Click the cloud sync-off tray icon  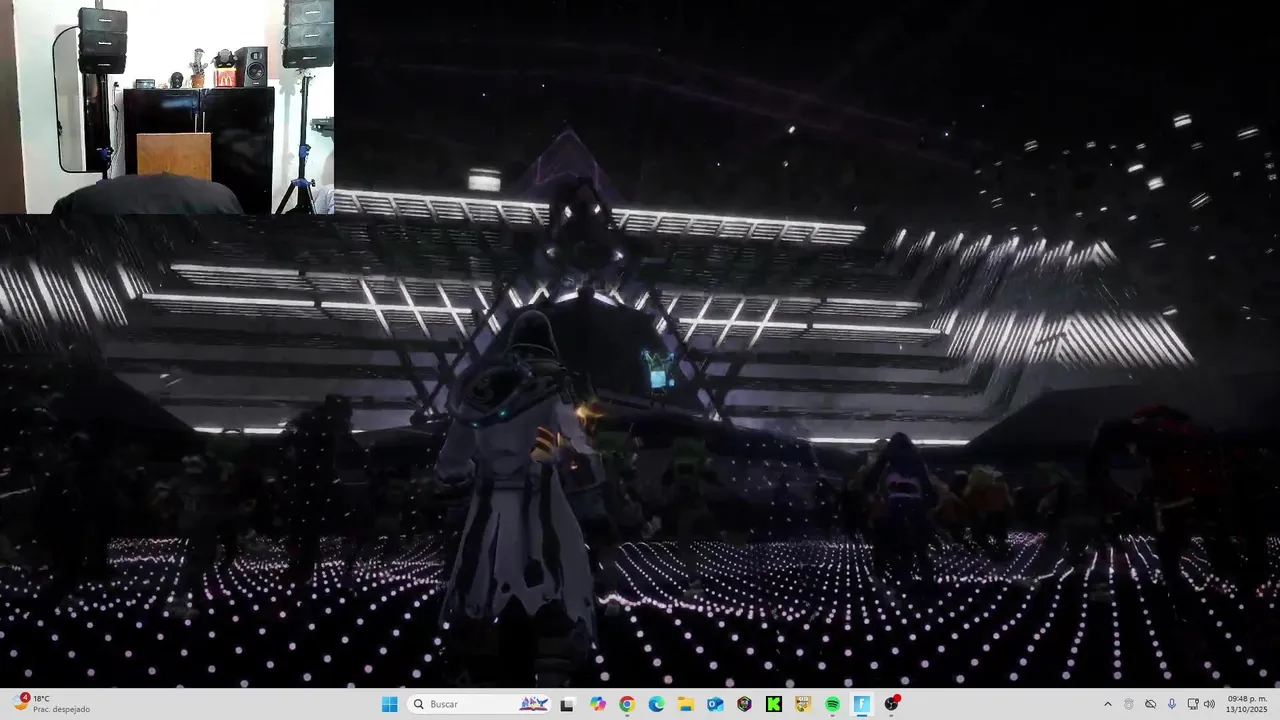pyautogui.click(x=1150, y=704)
